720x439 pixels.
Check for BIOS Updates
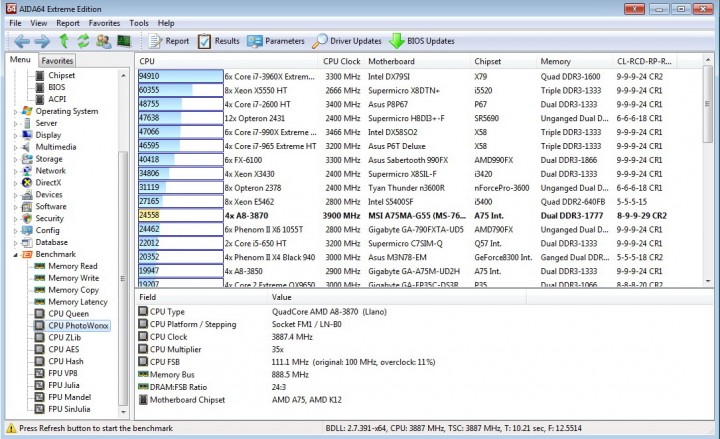click(422, 41)
